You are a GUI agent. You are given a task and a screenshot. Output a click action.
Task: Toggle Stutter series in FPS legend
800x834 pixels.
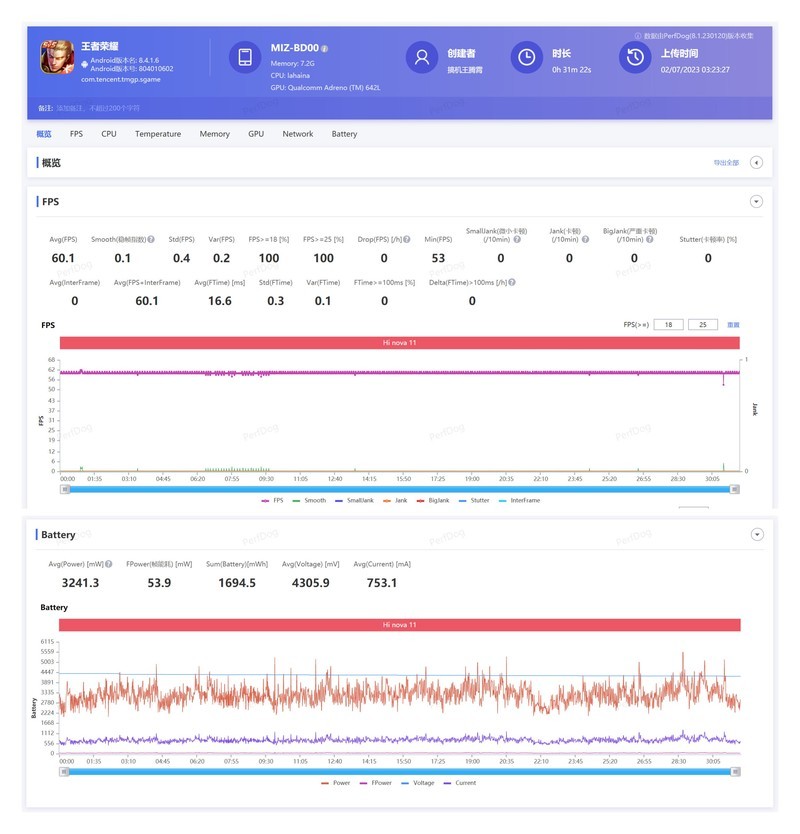[474, 501]
